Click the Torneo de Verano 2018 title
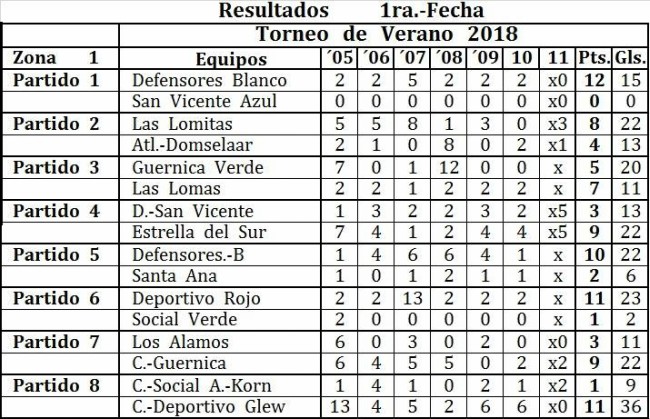The width and height of the screenshot is (650, 419). pyautogui.click(x=387, y=34)
